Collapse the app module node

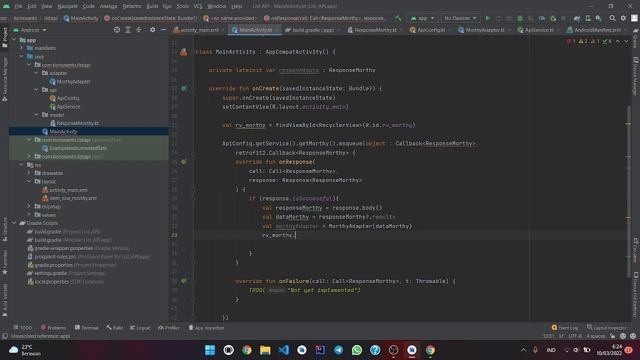tap(15, 40)
